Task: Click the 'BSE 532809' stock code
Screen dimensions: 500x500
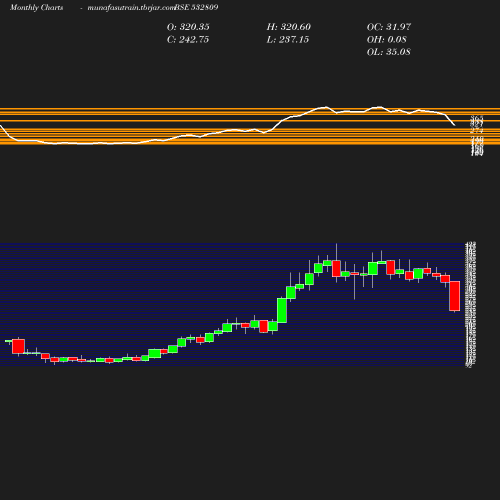Action: pos(196,7)
